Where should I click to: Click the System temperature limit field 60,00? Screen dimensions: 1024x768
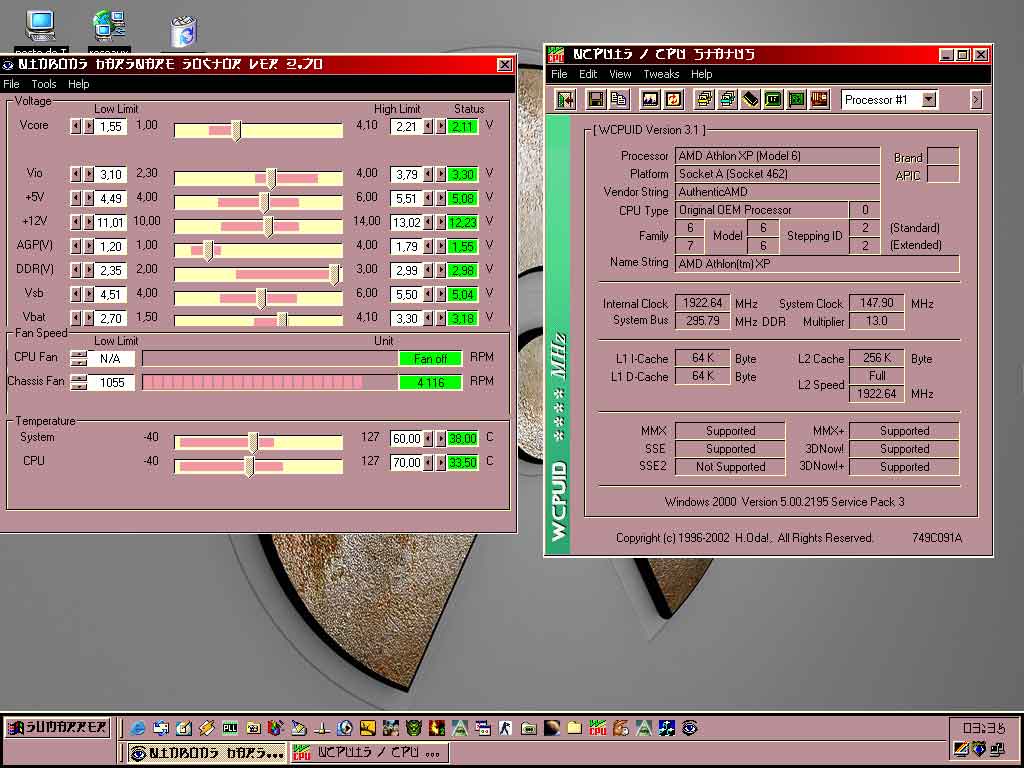406,438
